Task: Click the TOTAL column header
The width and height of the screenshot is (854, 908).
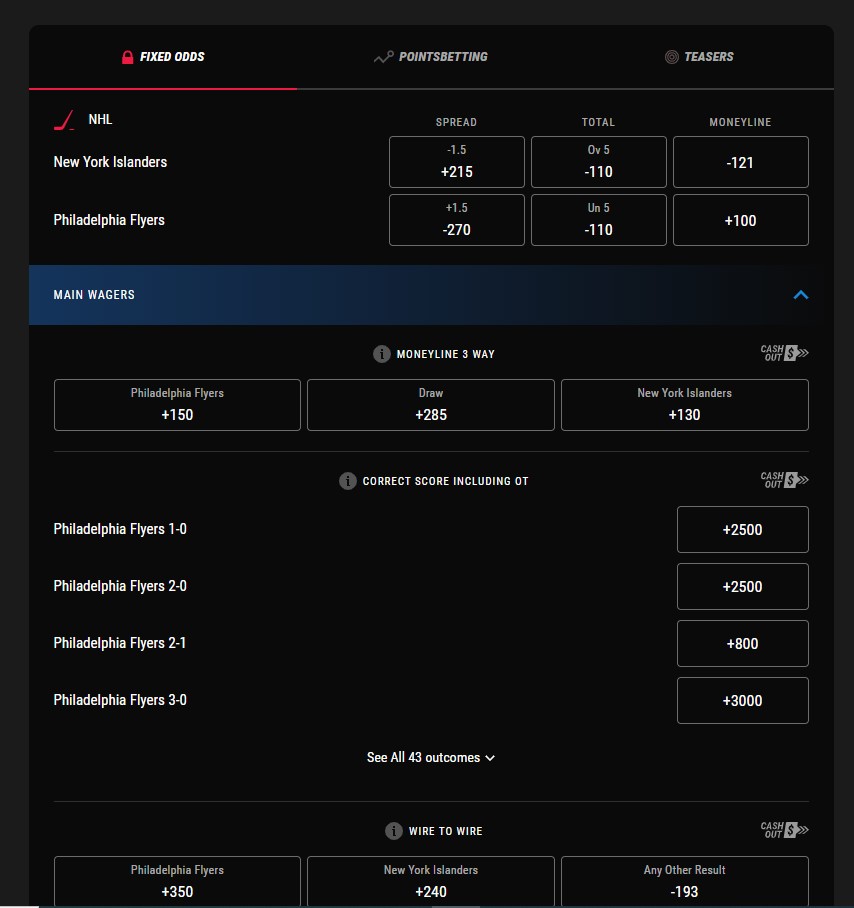Action: pos(598,122)
